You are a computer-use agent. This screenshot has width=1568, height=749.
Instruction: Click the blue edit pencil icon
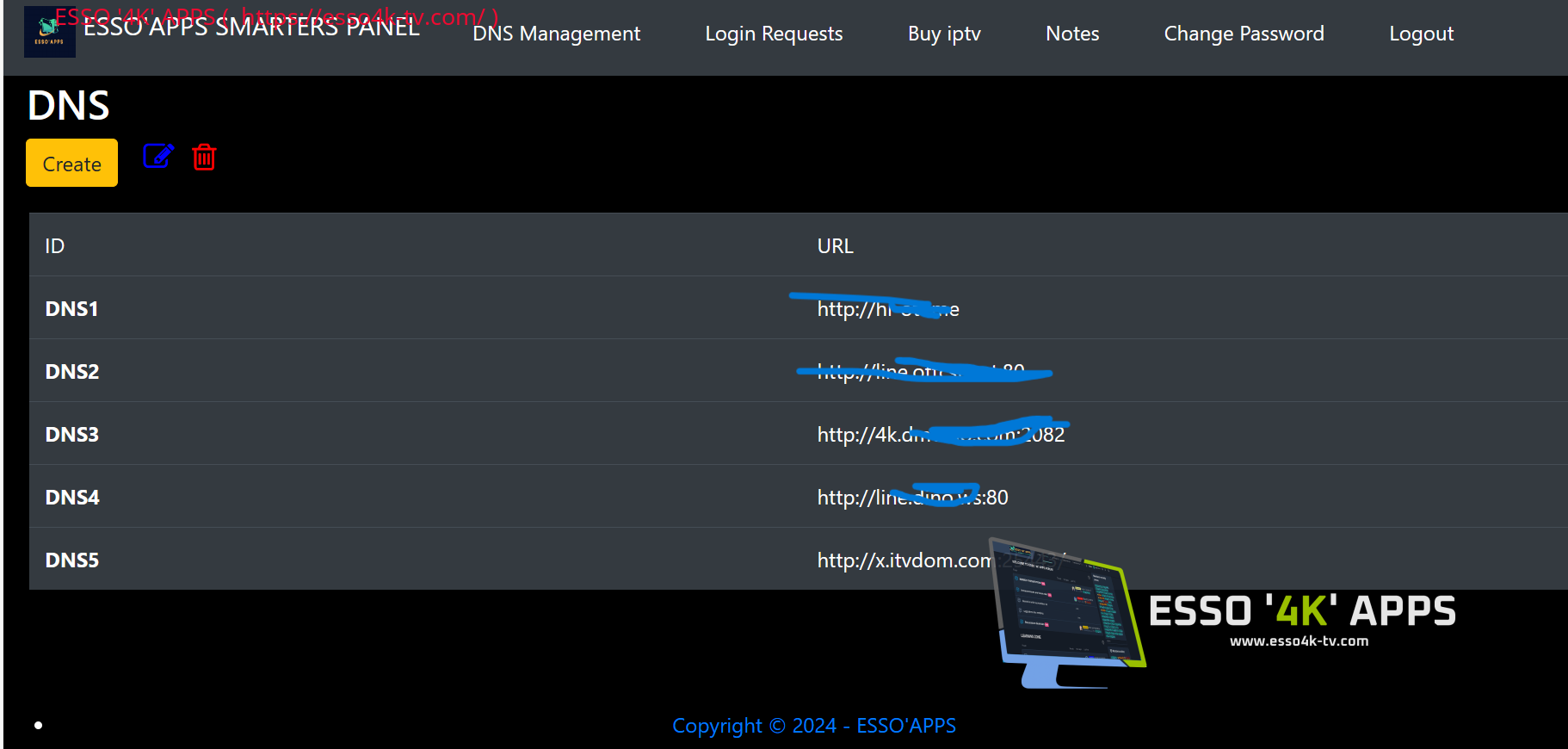click(x=158, y=157)
